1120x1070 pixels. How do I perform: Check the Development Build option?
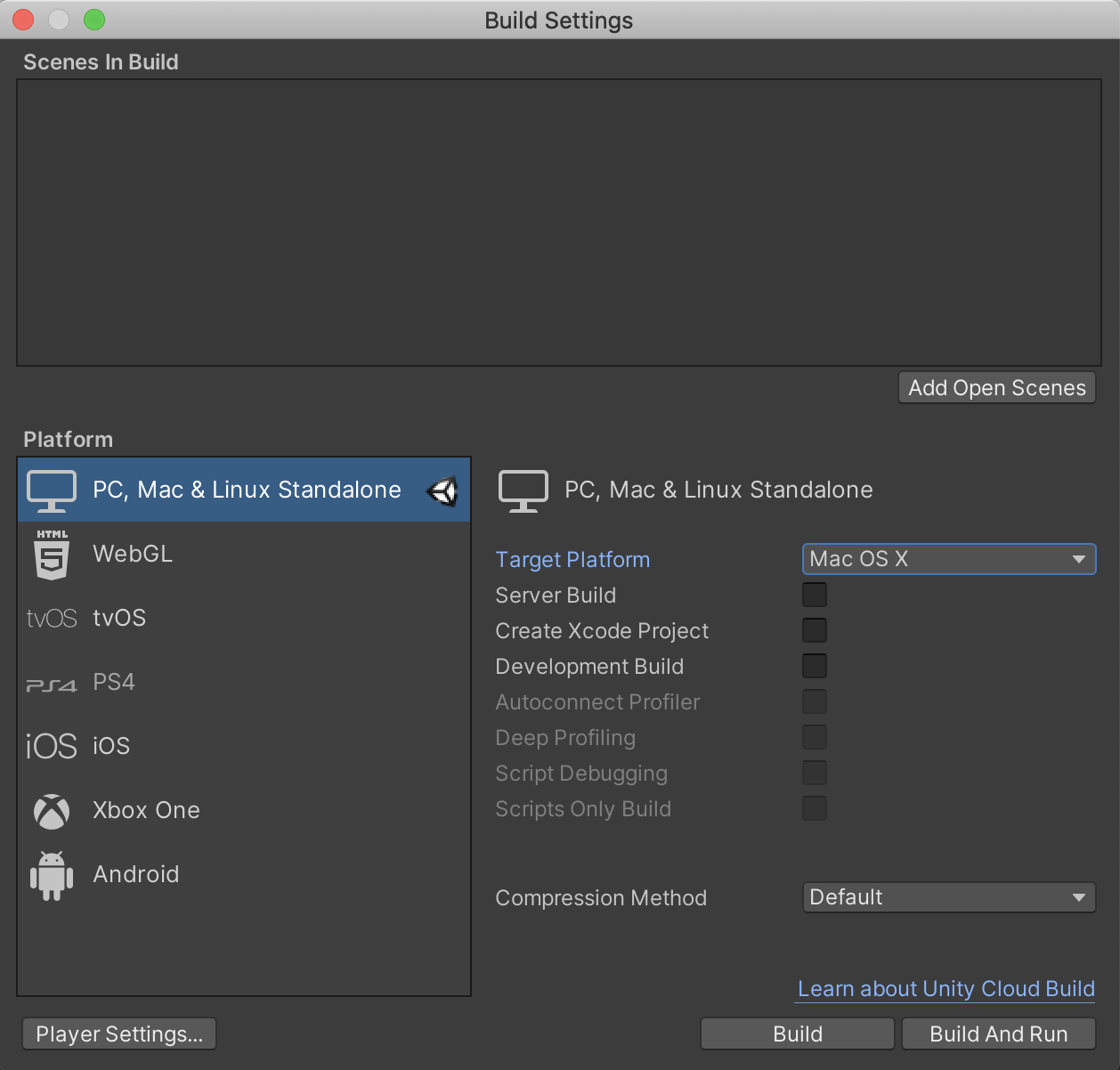[x=814, y=665]
